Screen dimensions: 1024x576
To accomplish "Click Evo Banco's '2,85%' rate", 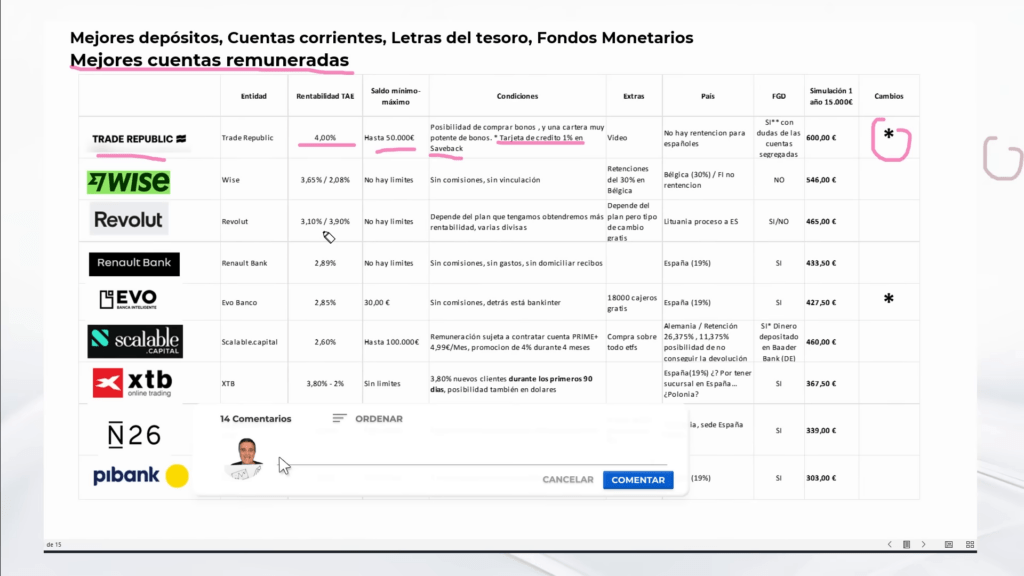I will tap(325, 302).
